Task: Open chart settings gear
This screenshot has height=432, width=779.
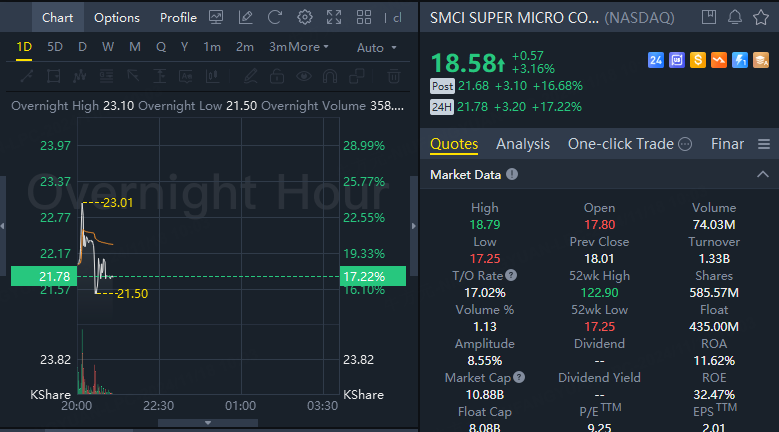Action: coord(305,17)
